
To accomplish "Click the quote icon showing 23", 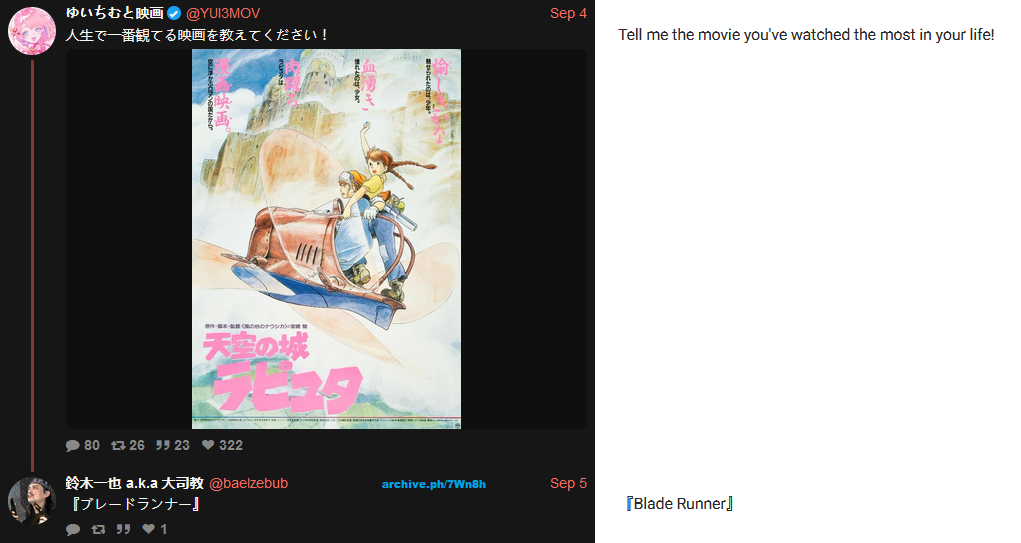I will click(163, 445).
